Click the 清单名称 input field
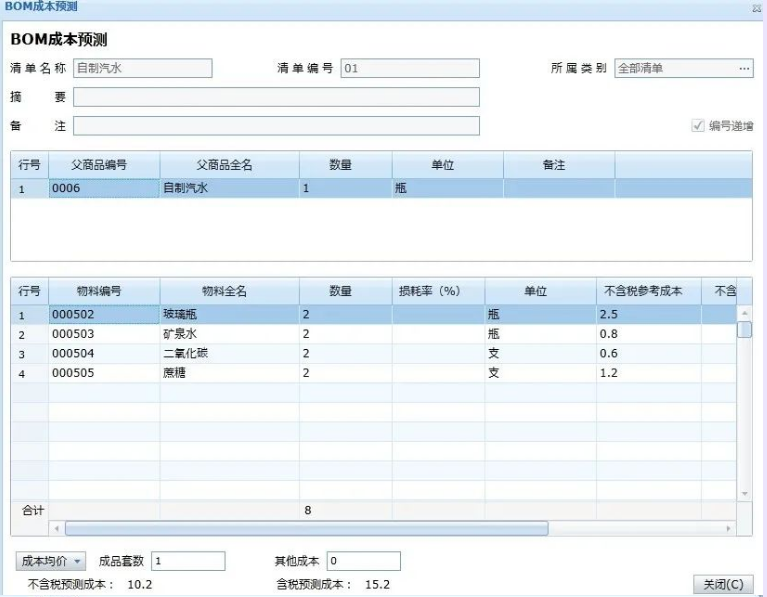The width and height of the screenshot is (767, 597). [x=143, y=68]
